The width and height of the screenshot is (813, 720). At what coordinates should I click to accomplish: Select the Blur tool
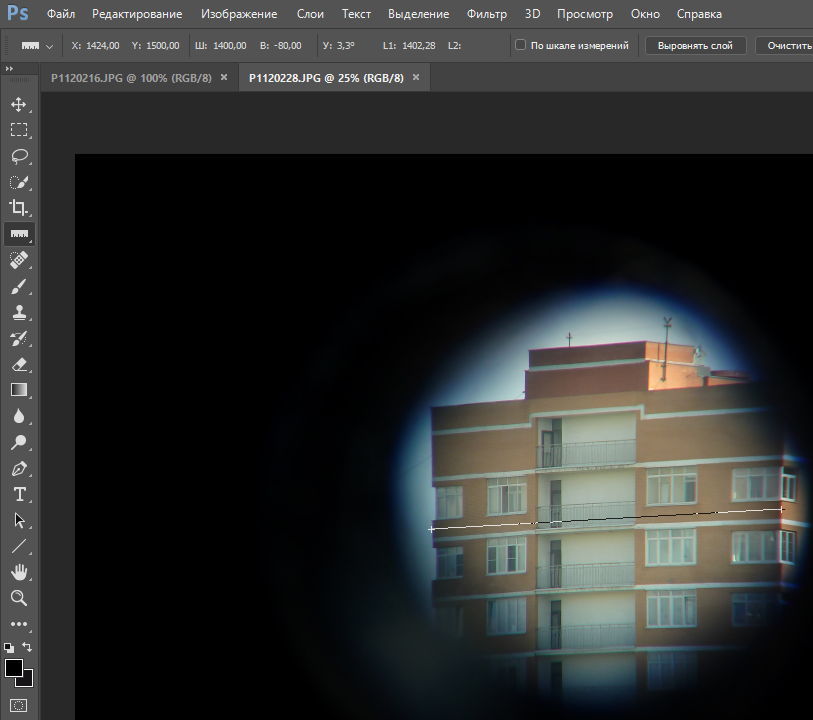[x=19, y=416]
